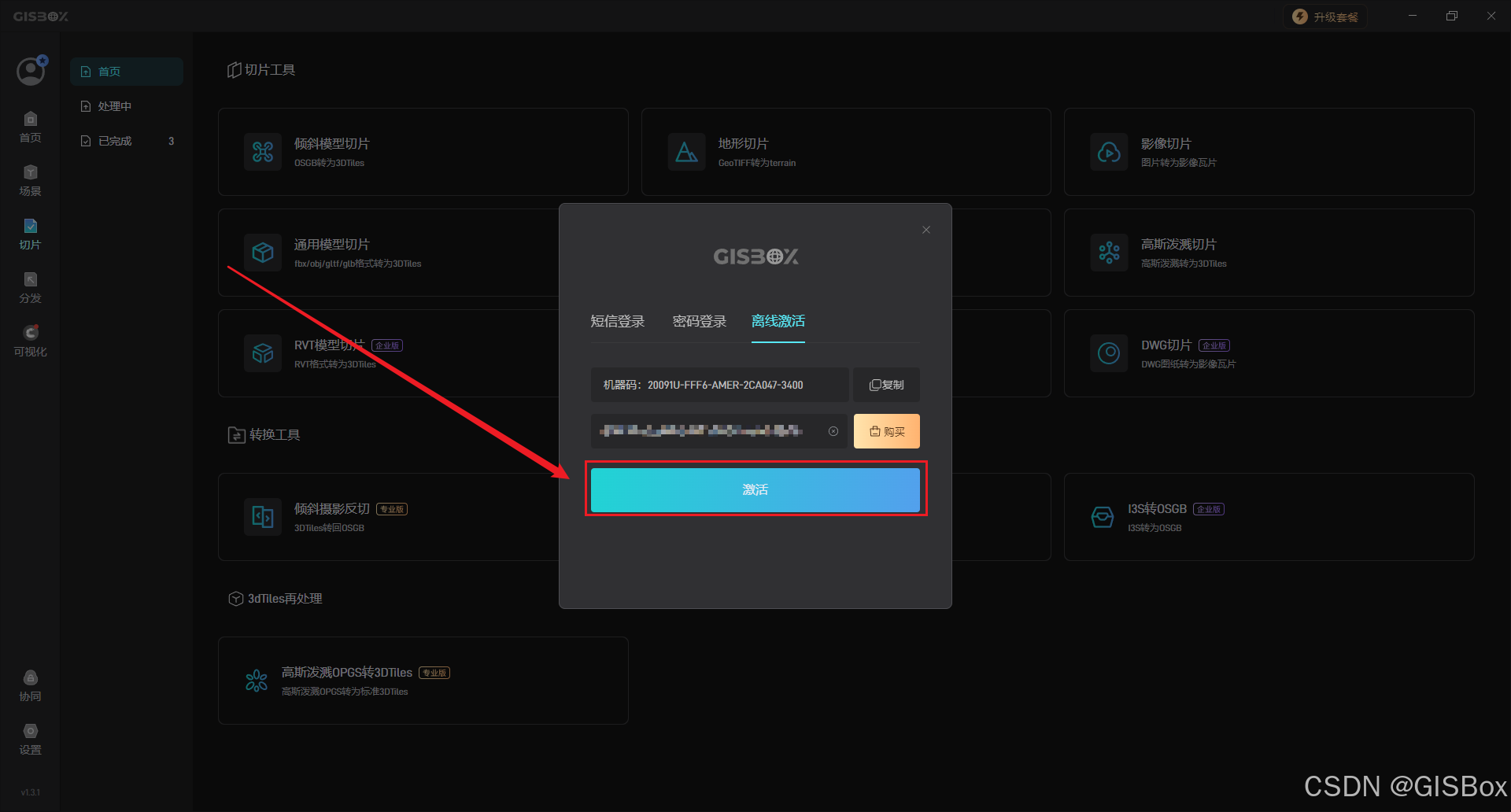Screen dimensions: 1511x812
Task: Switch to 密码登录 tab
Action: tap(700, 321)
